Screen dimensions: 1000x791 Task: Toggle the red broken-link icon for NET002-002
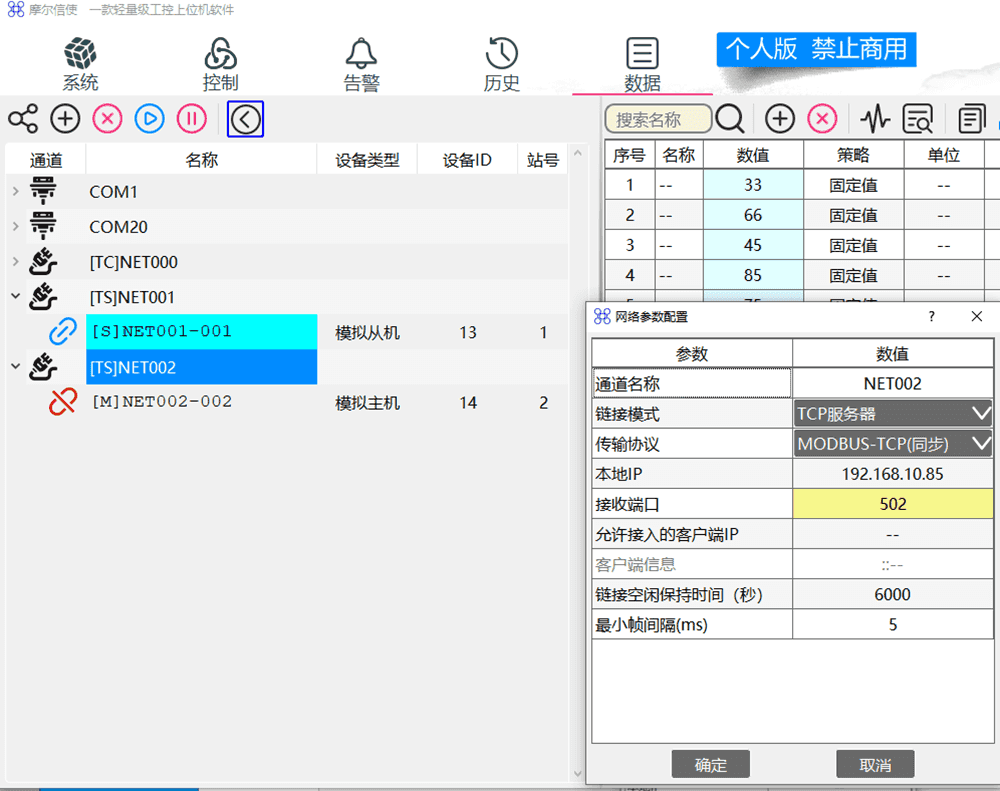(63, 402)
